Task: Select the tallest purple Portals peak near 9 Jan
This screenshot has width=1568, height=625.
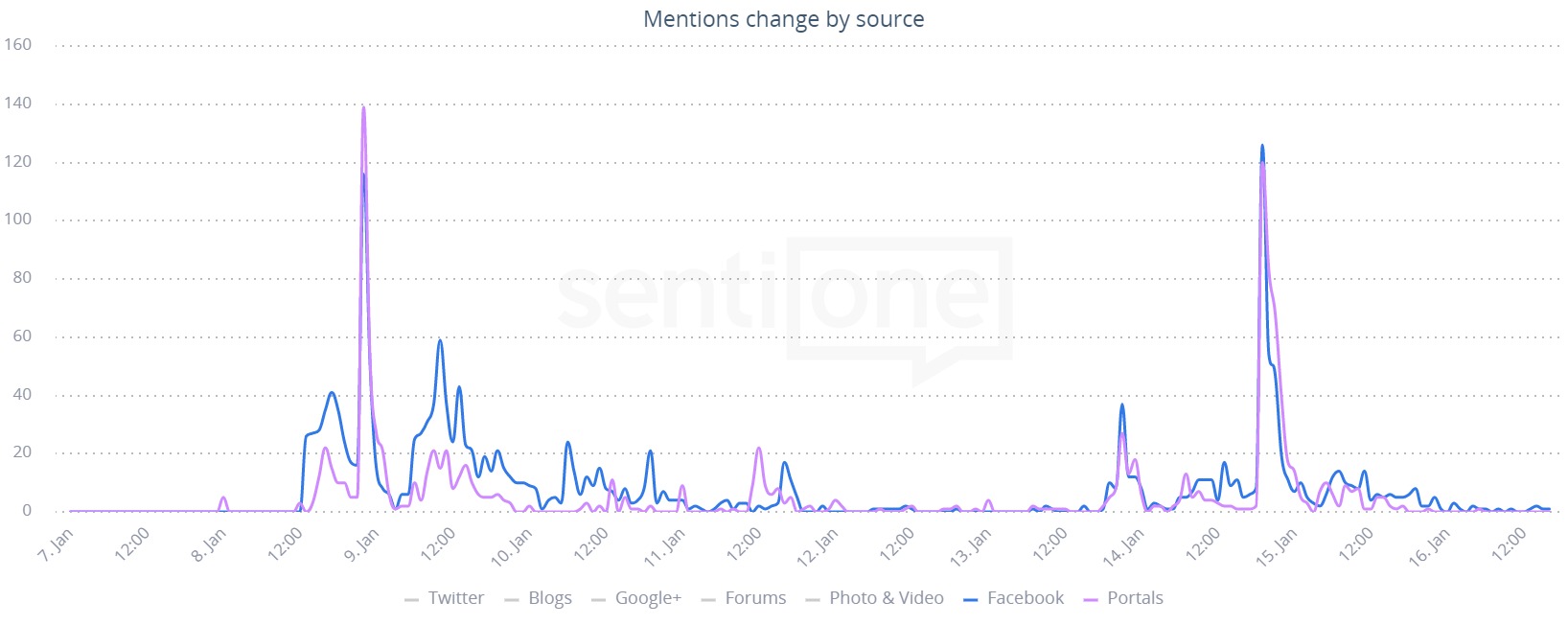Action: click(363, 108)
